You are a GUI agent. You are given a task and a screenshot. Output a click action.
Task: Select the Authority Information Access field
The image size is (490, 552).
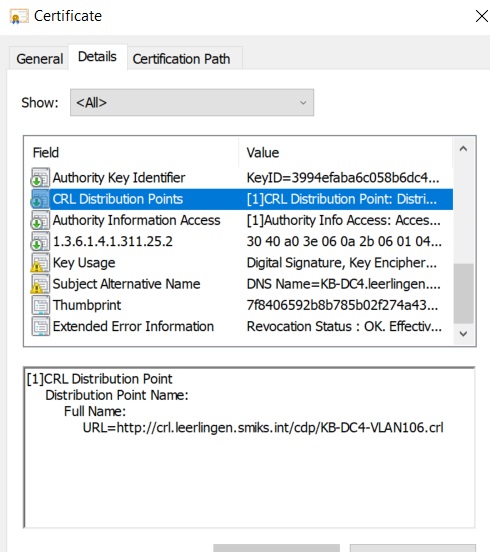(238, 220)
